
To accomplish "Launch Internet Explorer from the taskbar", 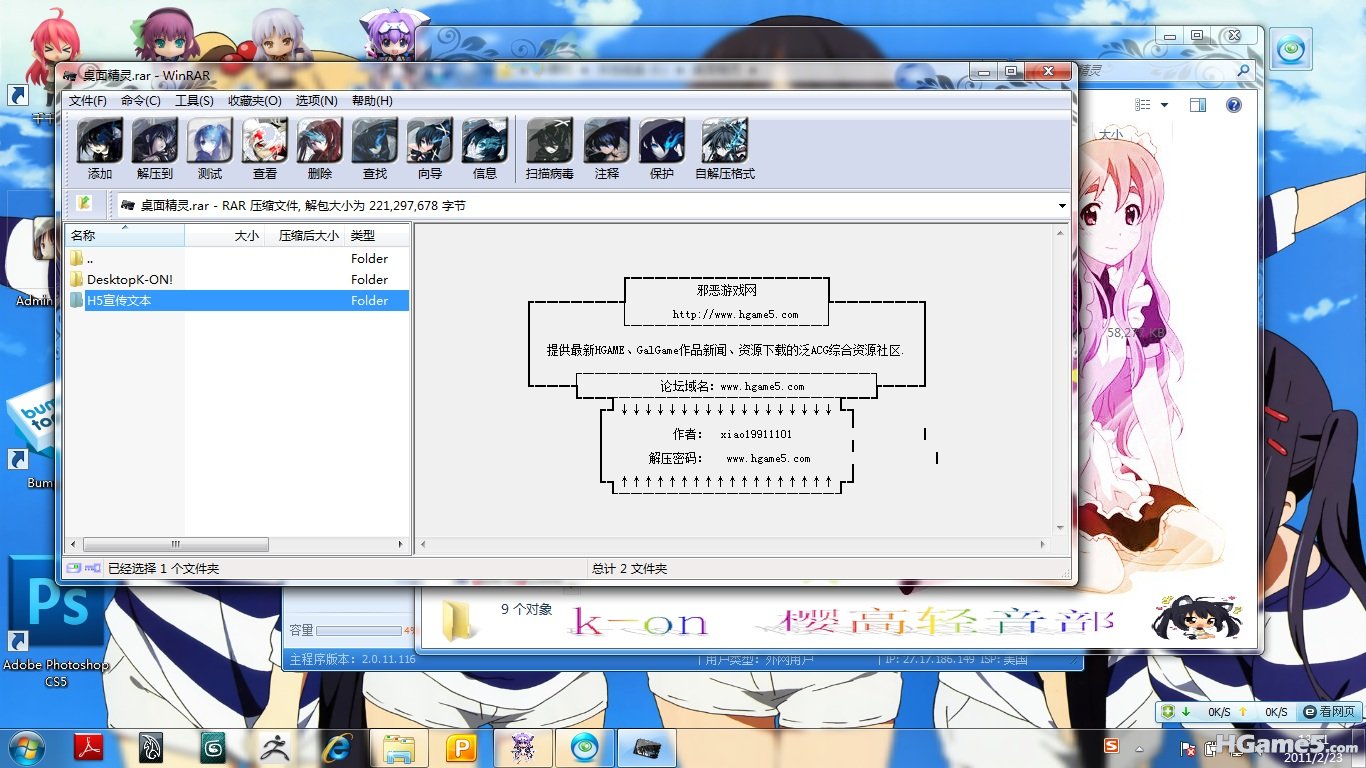I will (x=336, y=748).
